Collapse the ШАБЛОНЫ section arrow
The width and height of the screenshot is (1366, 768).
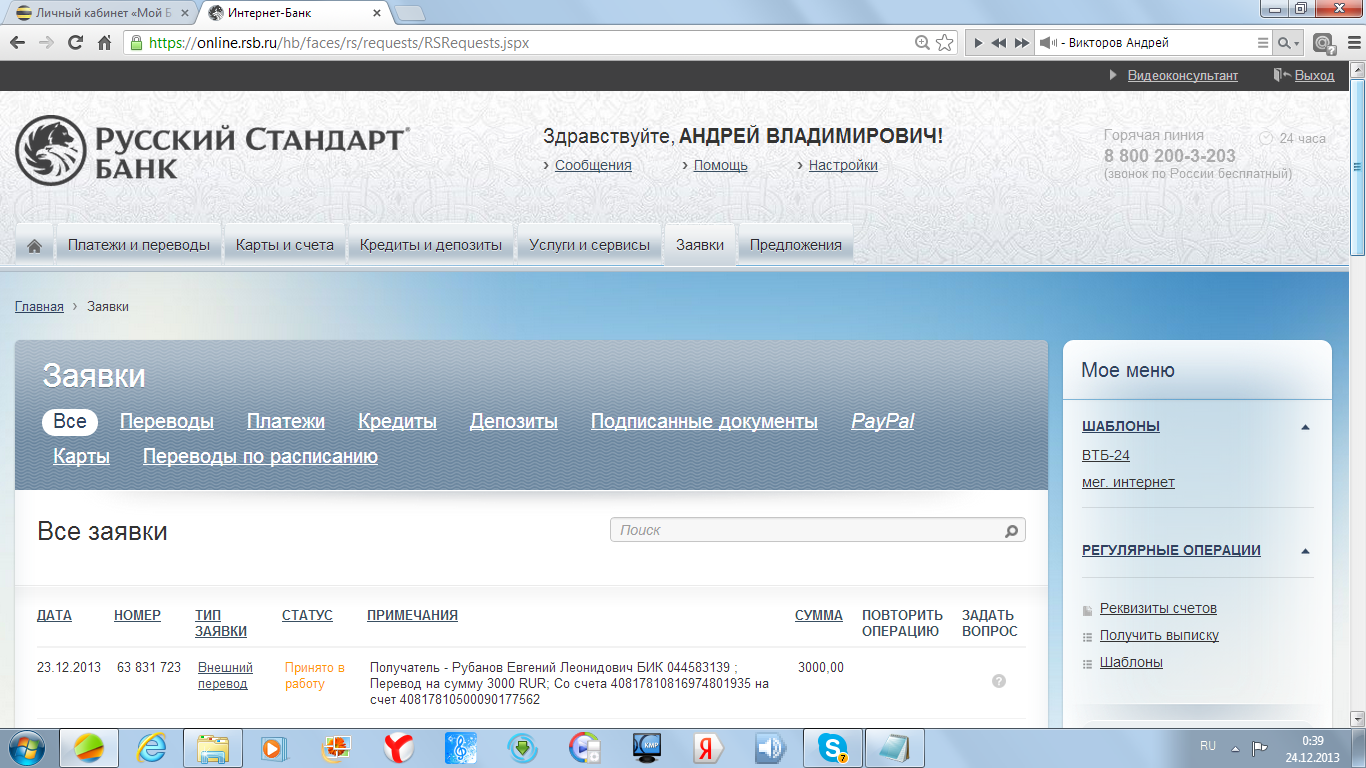tap(1305, 427)
